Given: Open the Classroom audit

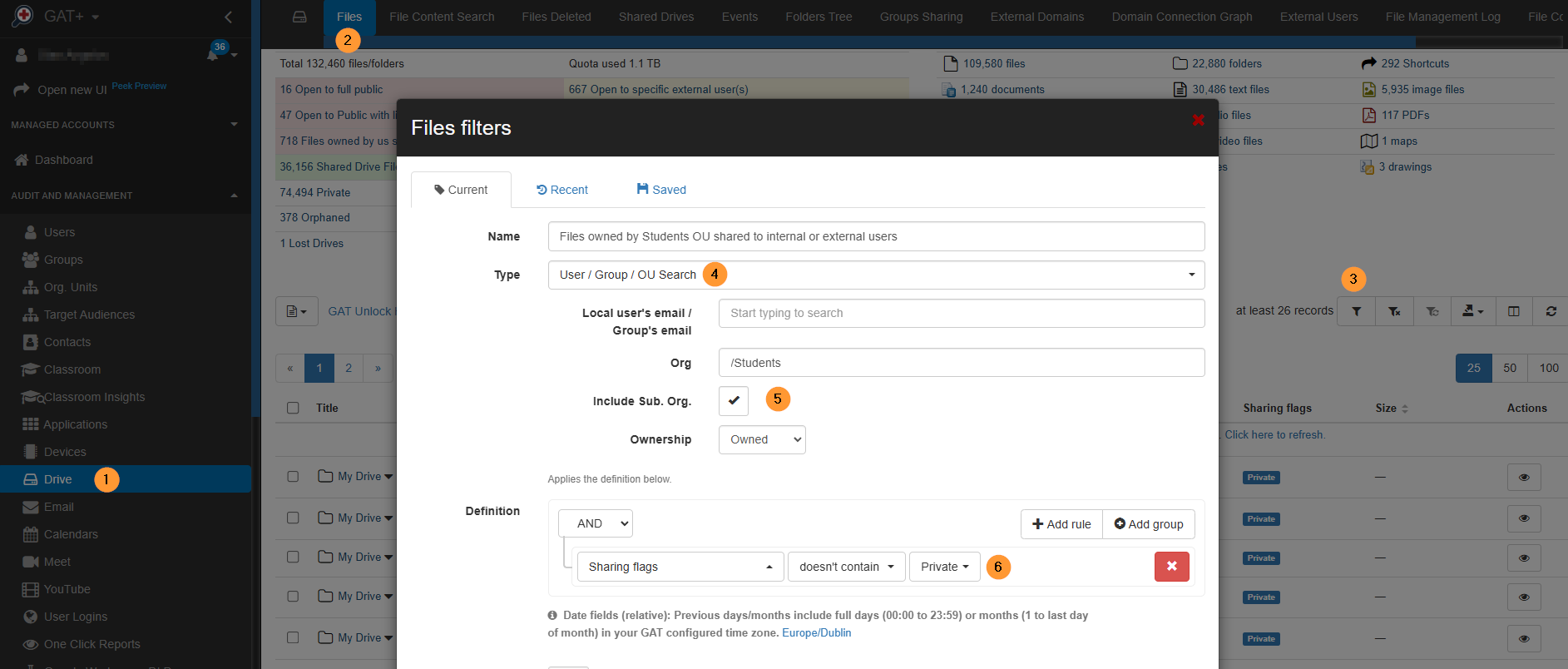Looking at the screenshot, I should click(72, 369).
